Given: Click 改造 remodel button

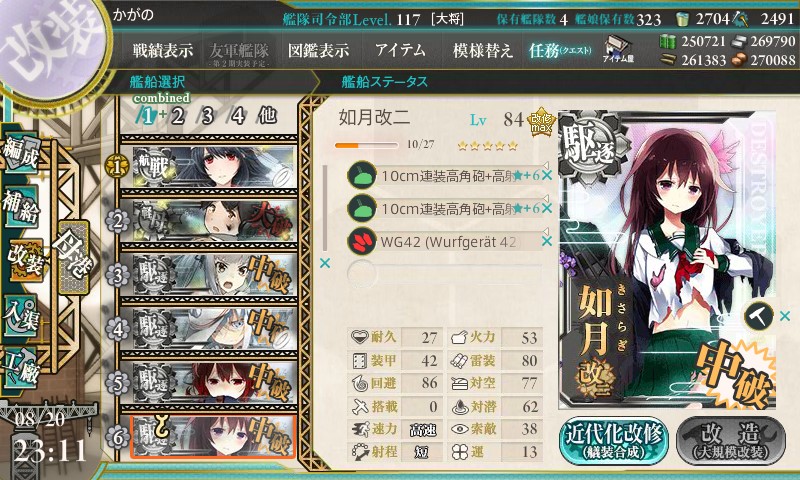Looking at the screenshot, I should click(731, 441).
